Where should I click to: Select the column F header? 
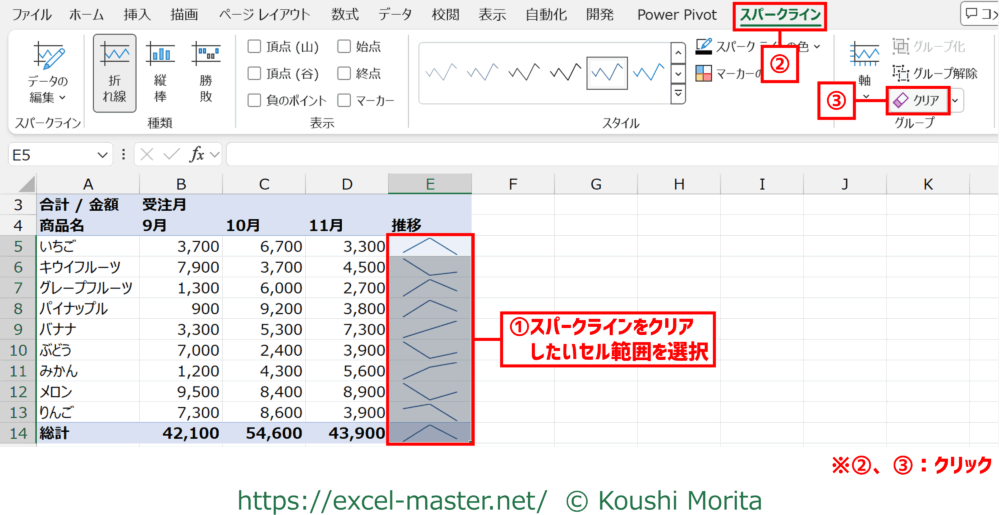pos(512,184)
